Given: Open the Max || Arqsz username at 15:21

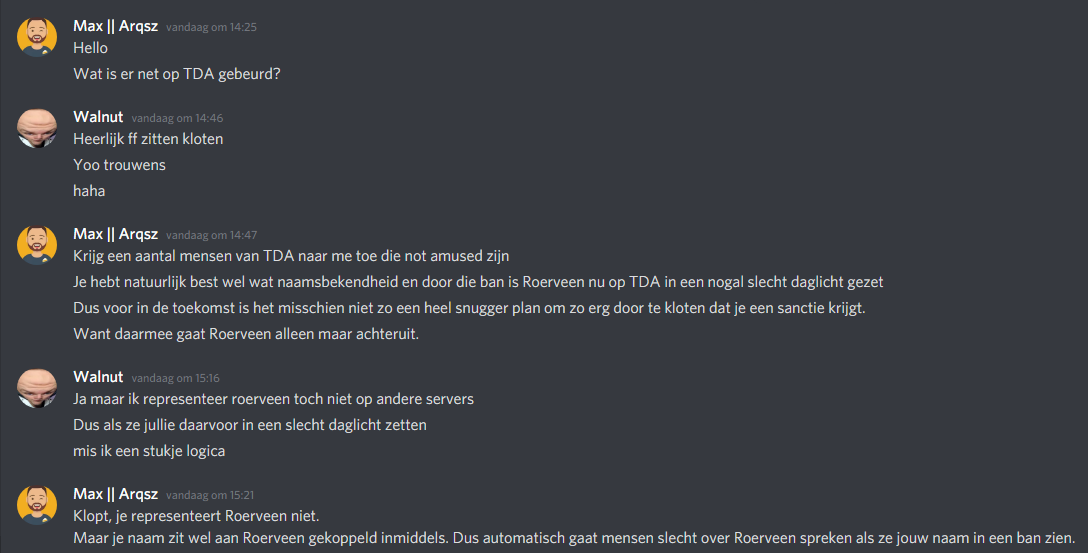Looking at the screenshot, I should [115, 494].
